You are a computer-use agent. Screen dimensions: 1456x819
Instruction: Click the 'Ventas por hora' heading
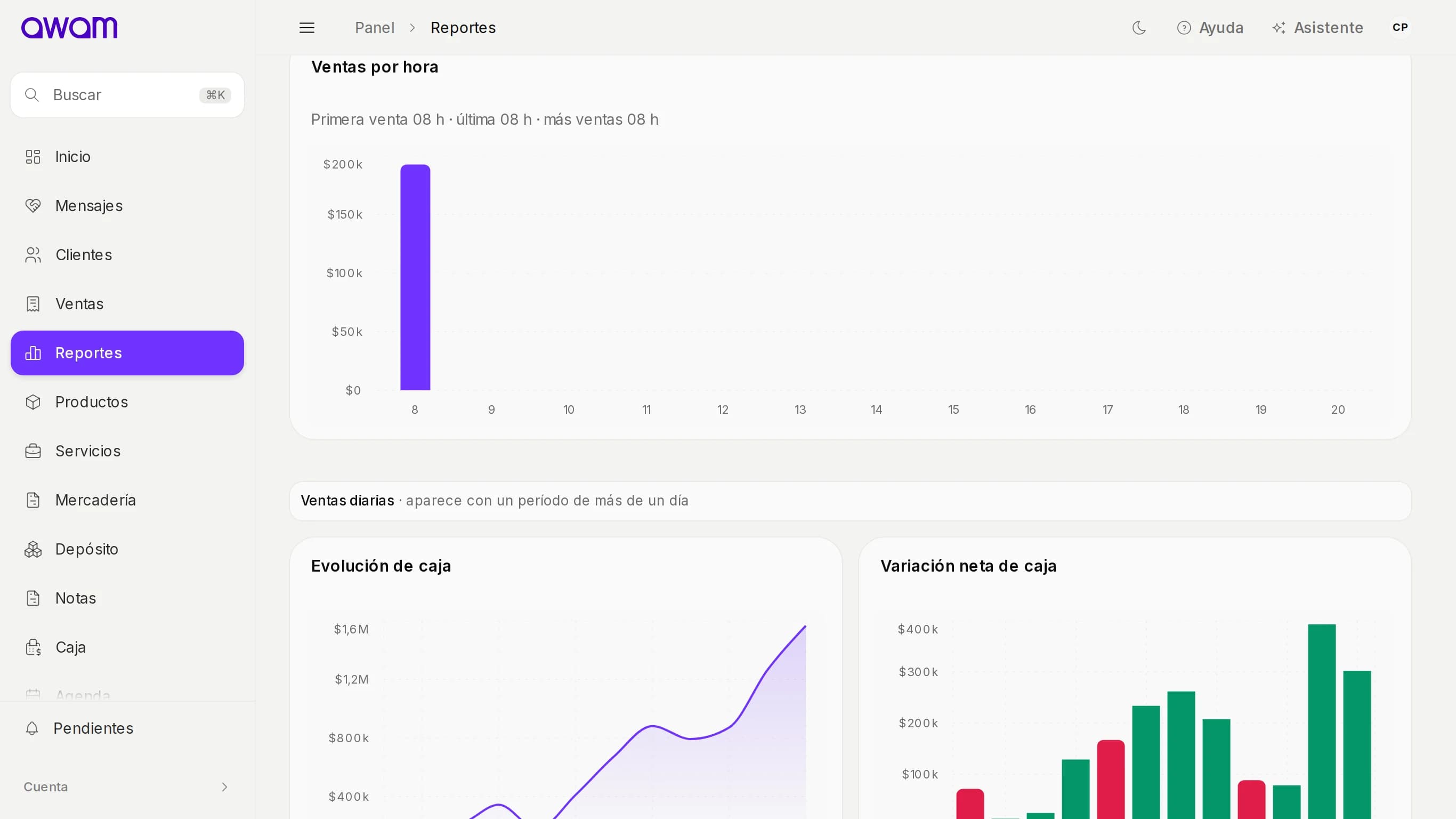375,67
